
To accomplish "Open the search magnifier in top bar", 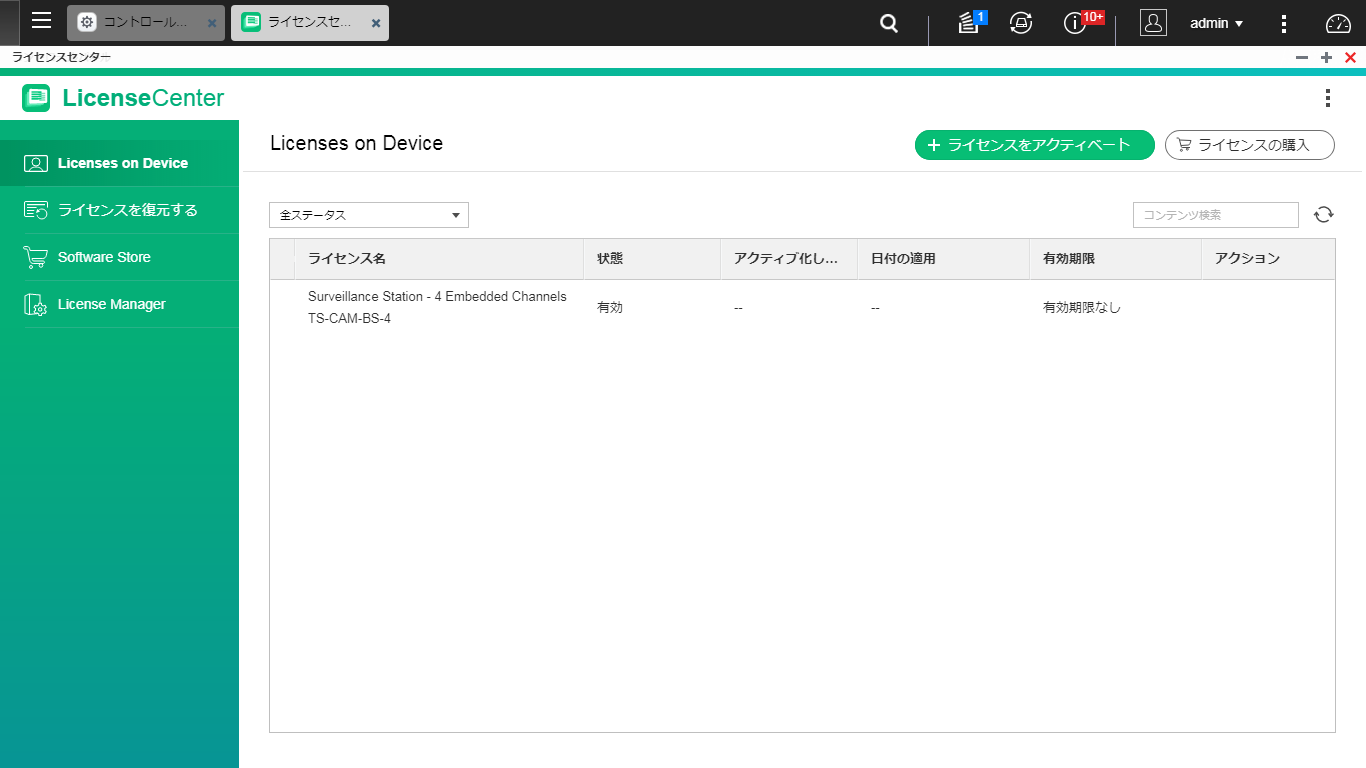I will [889, 23].
